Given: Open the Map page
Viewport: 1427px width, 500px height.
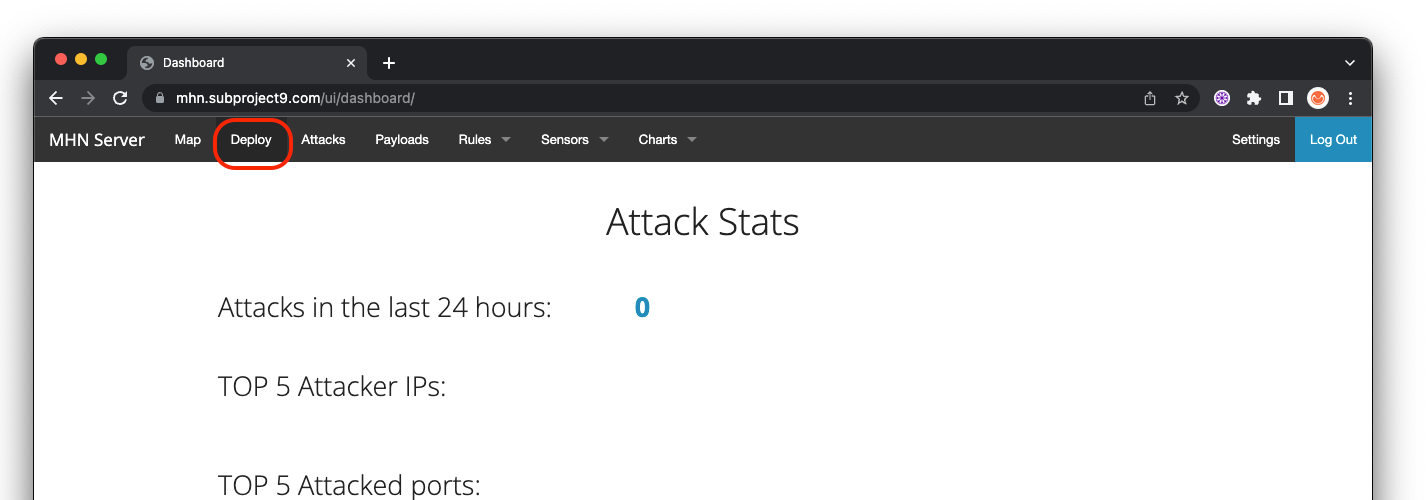Looking at the screenshot, I should [x=188, y=140].
